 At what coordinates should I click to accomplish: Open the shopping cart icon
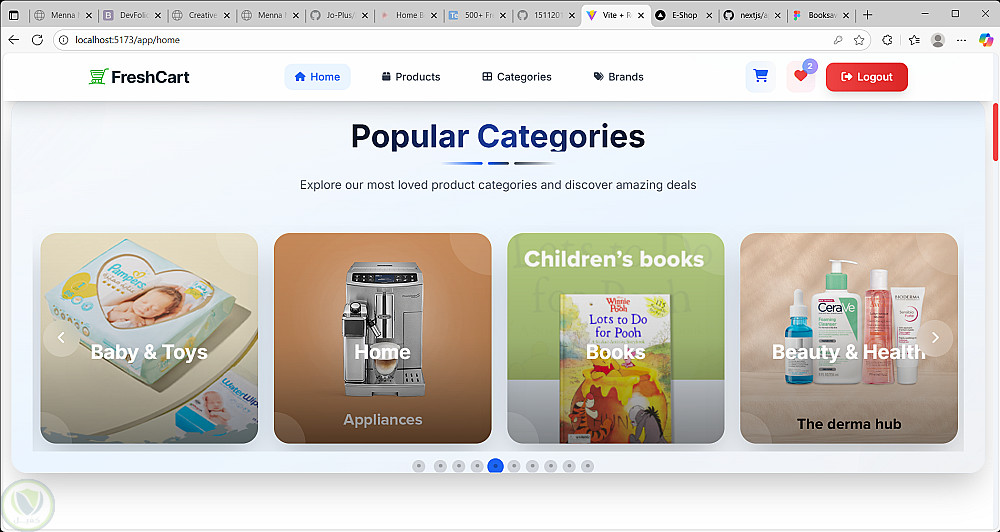(x=760, y=77)
